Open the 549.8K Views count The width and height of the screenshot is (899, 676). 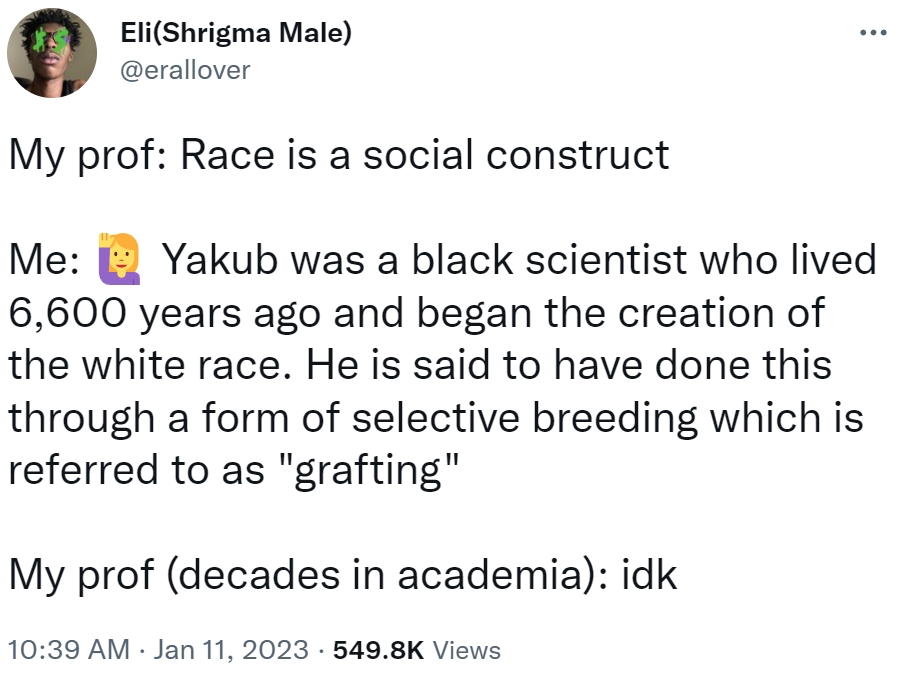point(417,650)
